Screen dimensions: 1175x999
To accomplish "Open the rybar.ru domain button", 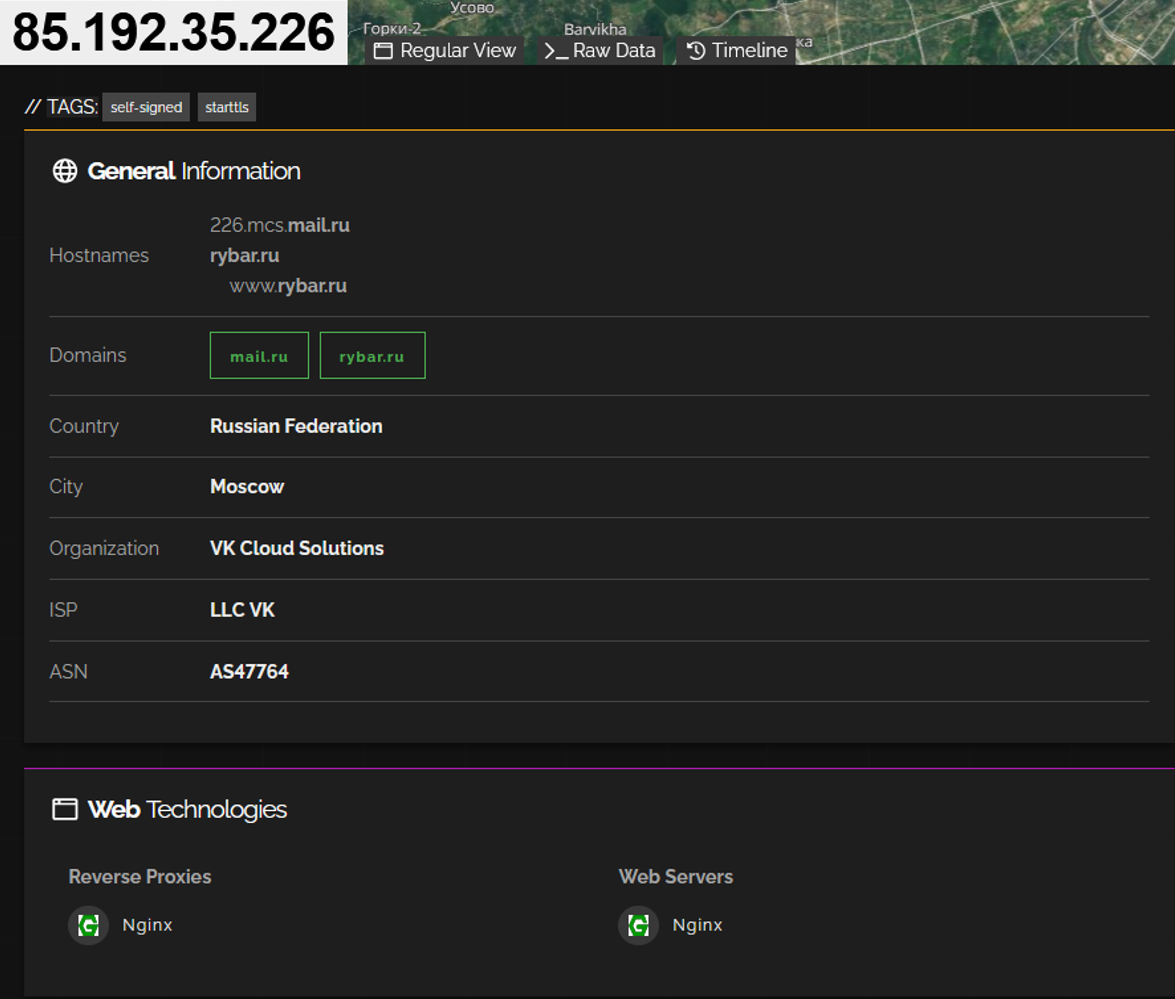I will (372, 355).
